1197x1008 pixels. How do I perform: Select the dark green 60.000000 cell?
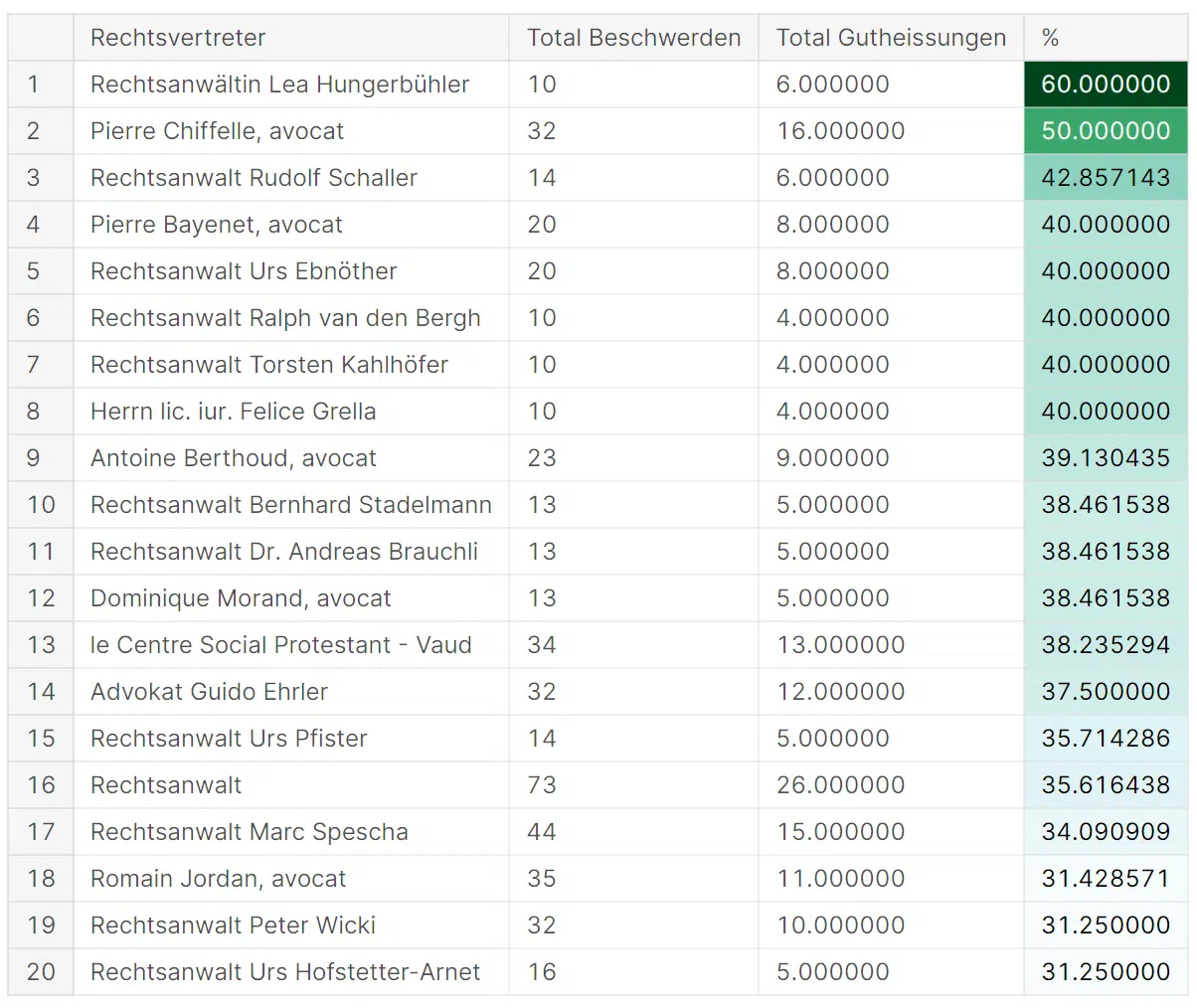pyautogui.click(x=1106, y=84)
